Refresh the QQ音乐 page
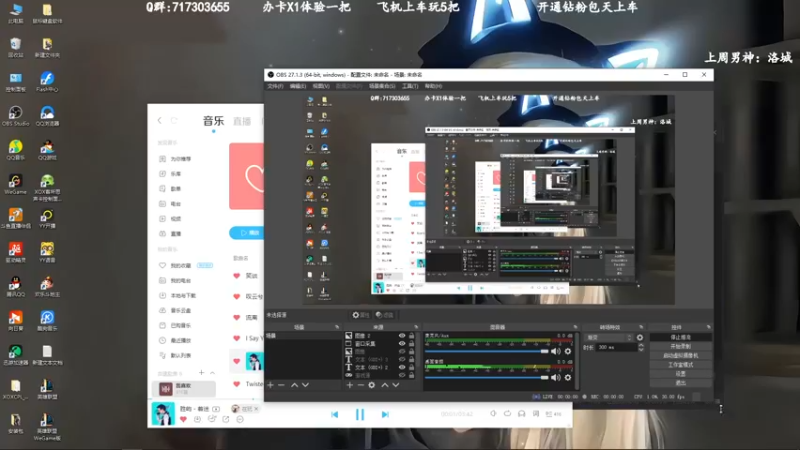This screenshot has width=800, height=450. pyautogui.click(x=174, y=120)
